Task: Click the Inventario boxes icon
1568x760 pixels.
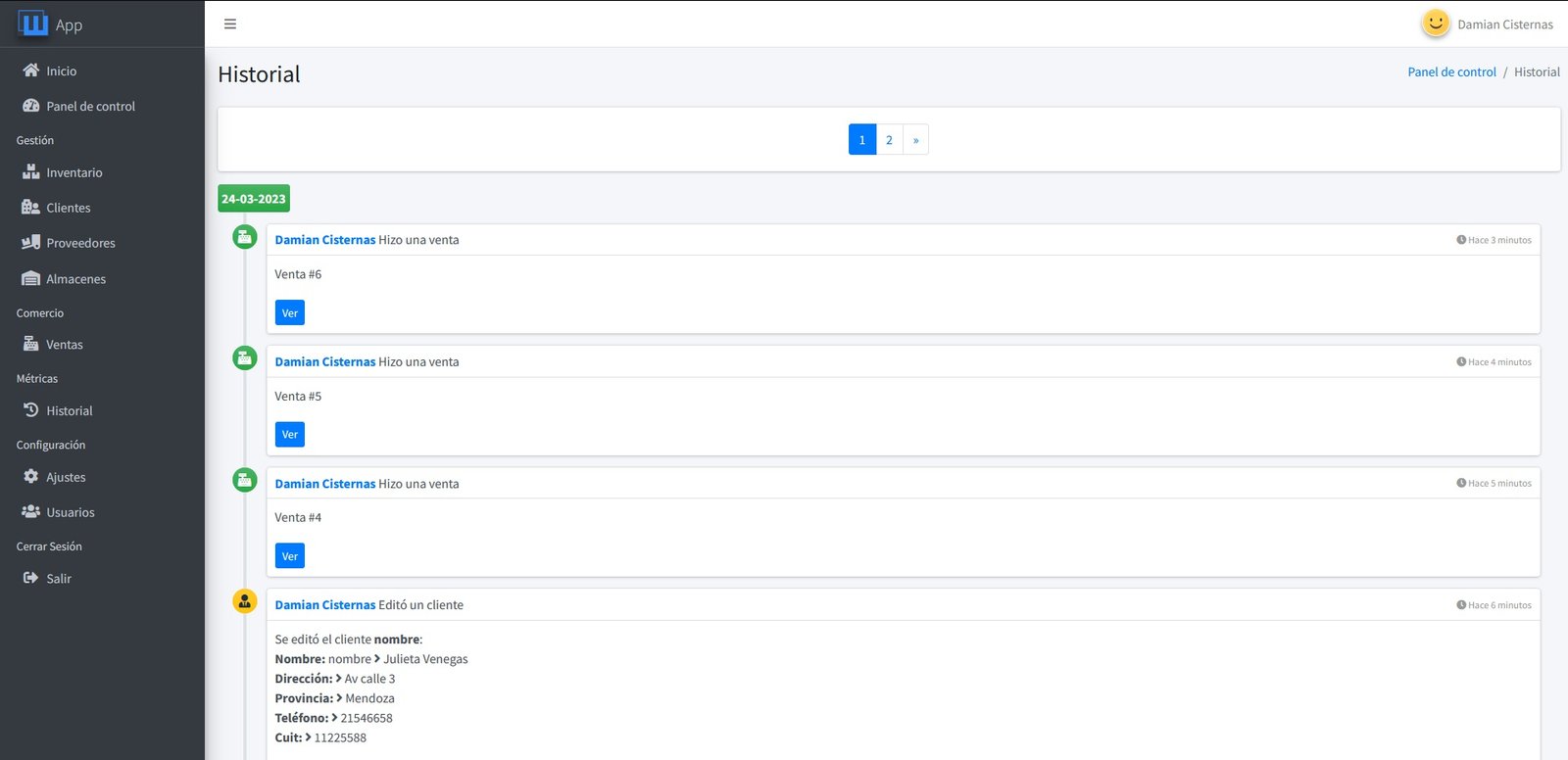Action: point(31,172)
